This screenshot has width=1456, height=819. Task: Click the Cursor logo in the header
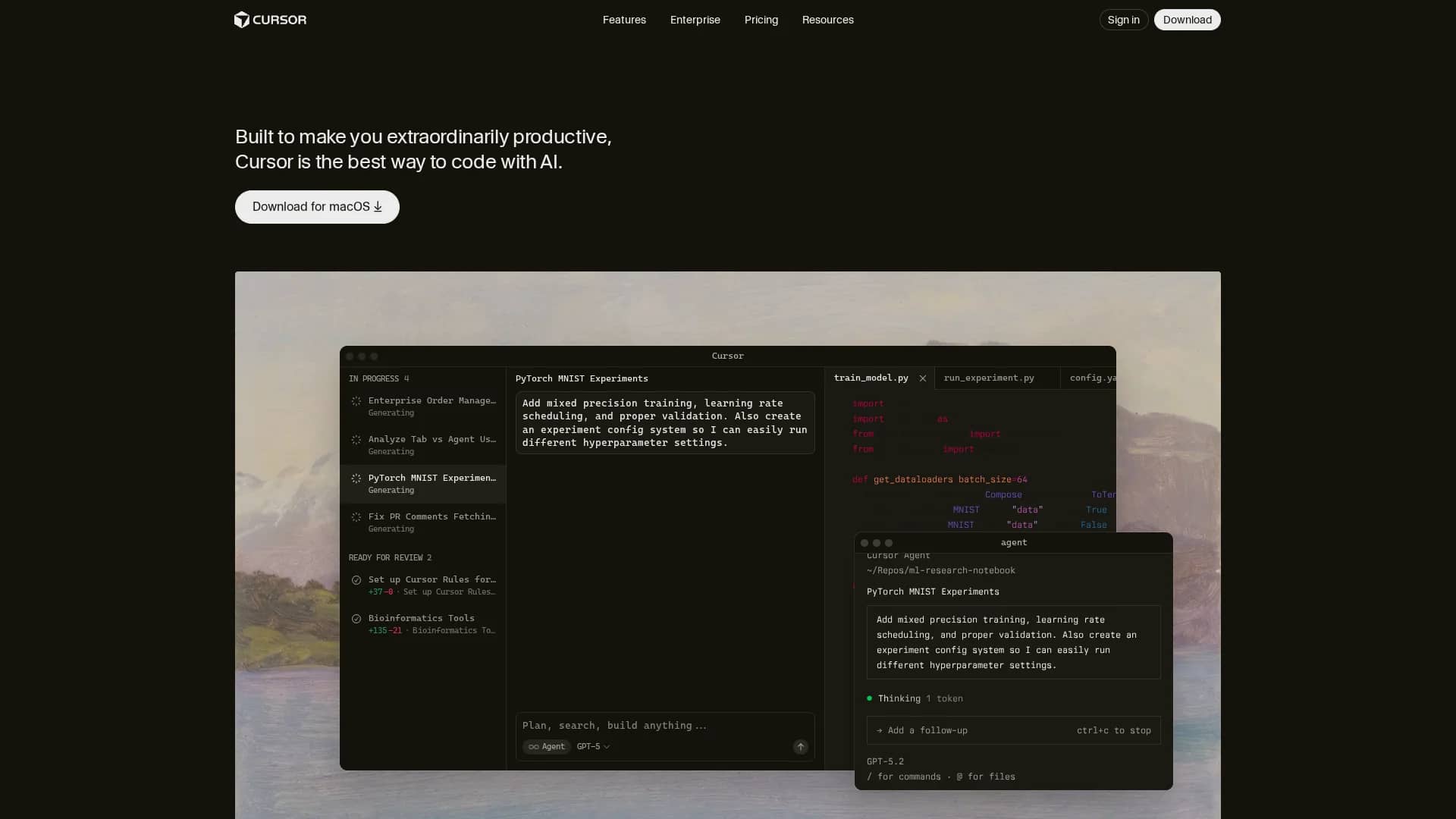pos(270,20)
